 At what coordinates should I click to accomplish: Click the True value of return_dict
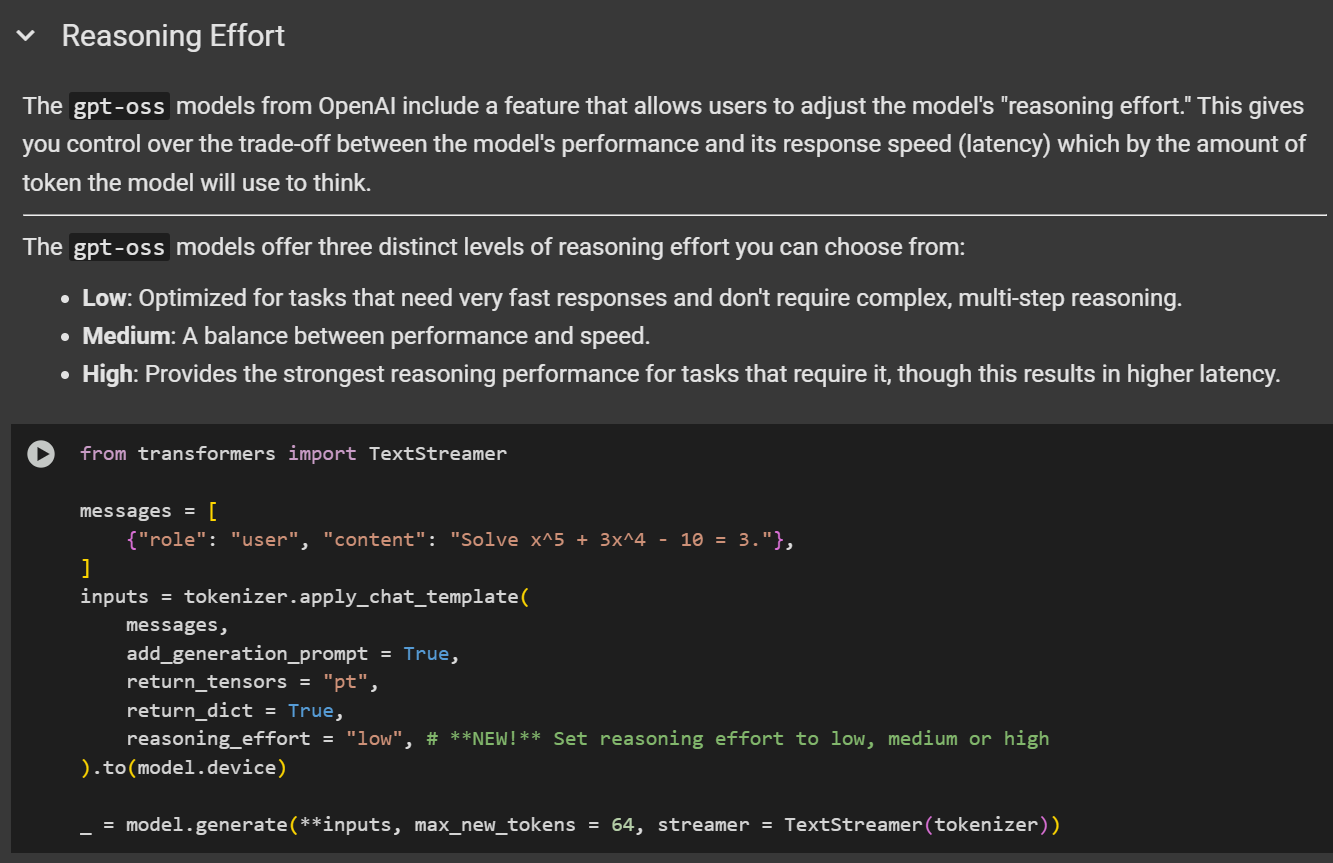pos(310,711)
